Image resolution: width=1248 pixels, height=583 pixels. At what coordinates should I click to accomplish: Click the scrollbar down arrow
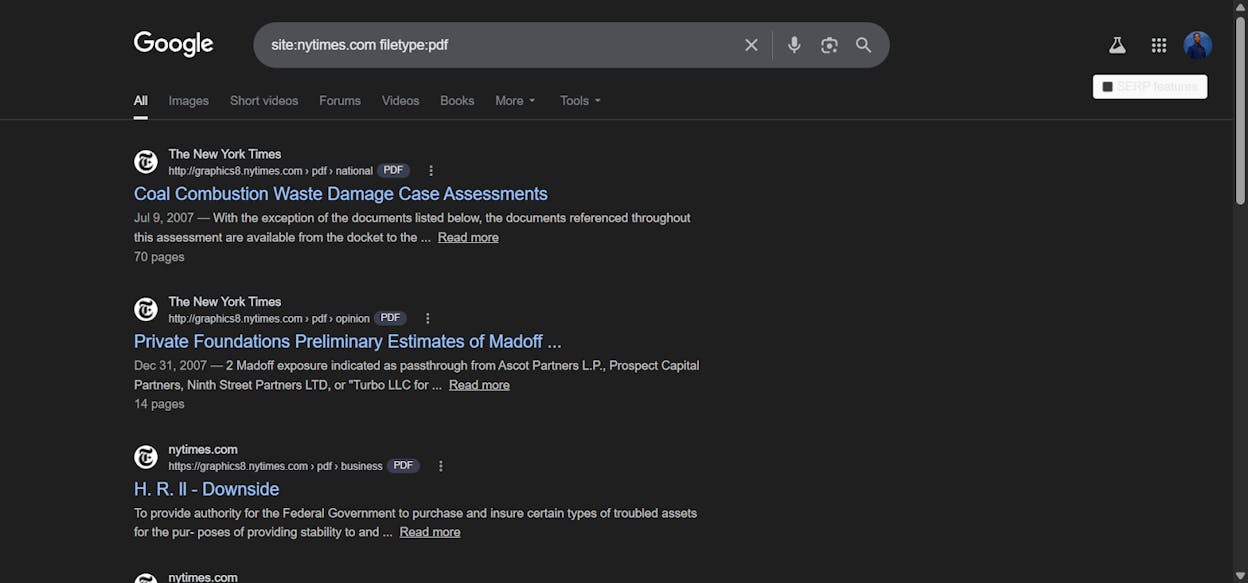click(x=1240, y=576)
